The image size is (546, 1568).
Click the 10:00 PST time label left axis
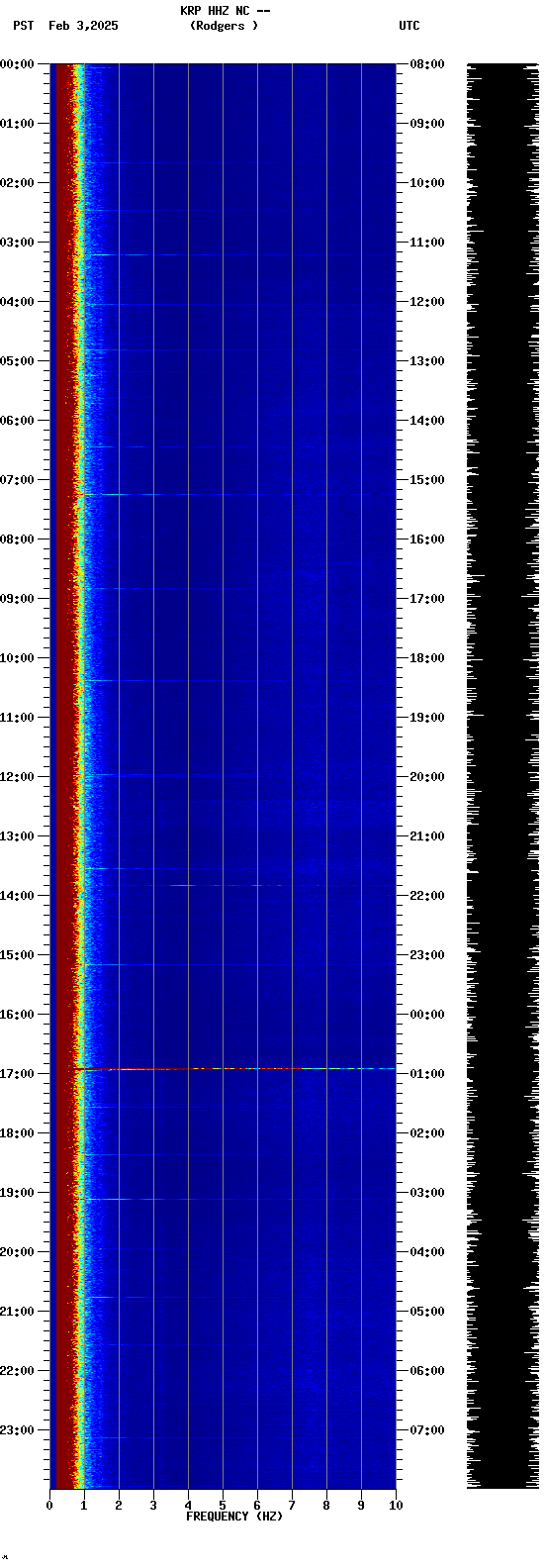17,658
